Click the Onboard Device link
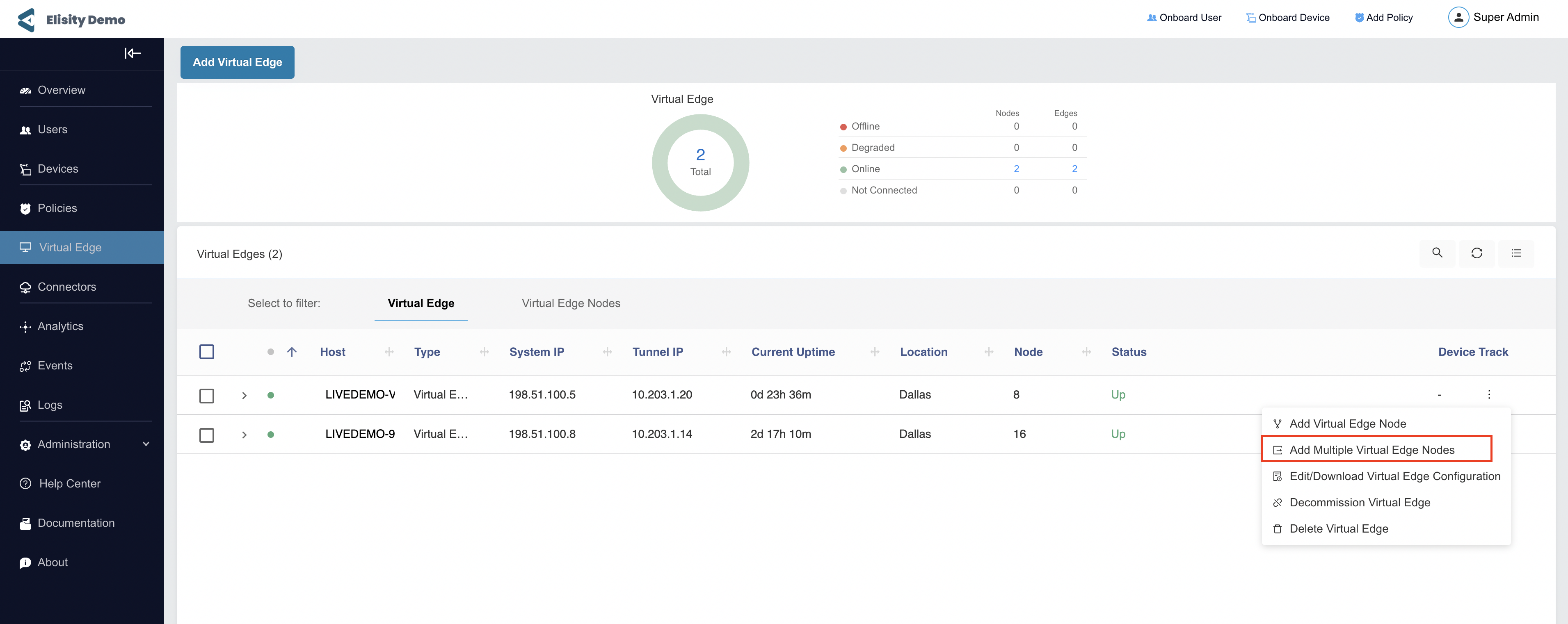The width and height of the screenshot is (1568, 624). click(1287, 18)
